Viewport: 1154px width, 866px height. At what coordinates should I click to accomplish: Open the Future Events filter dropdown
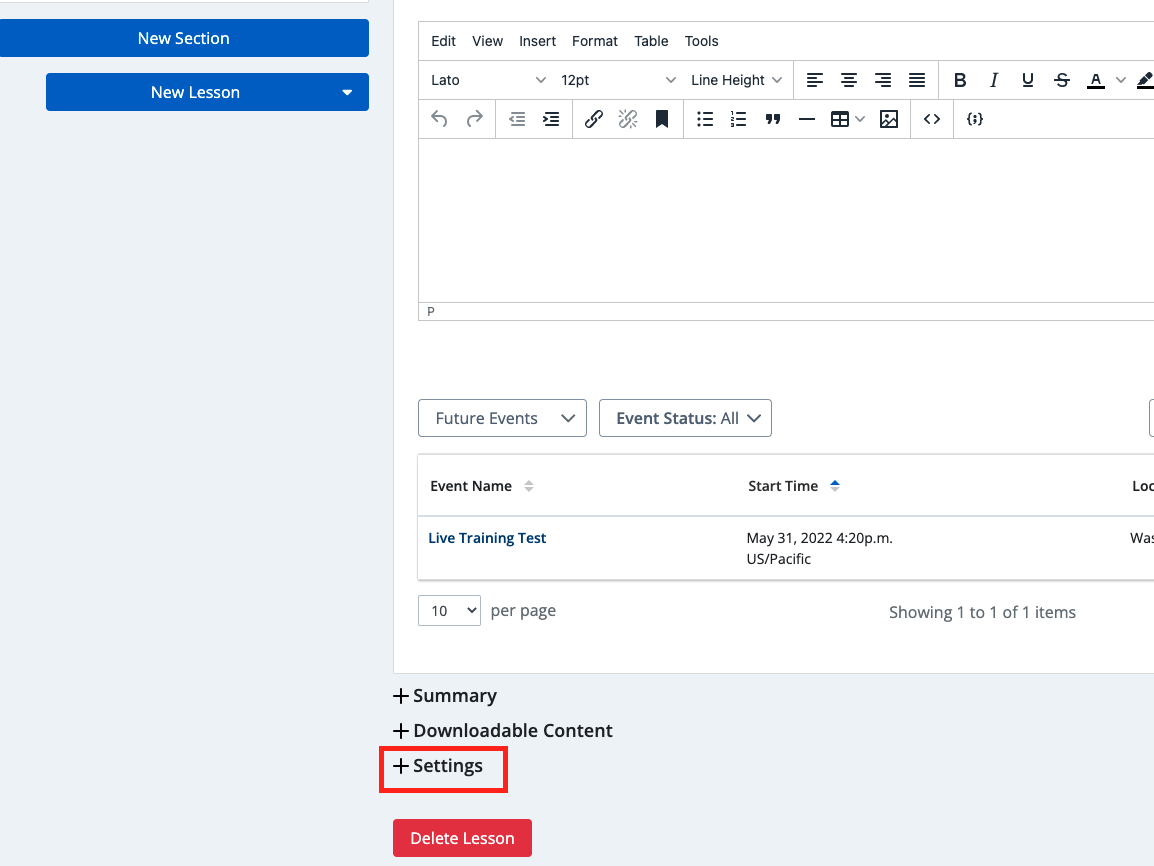502,418
